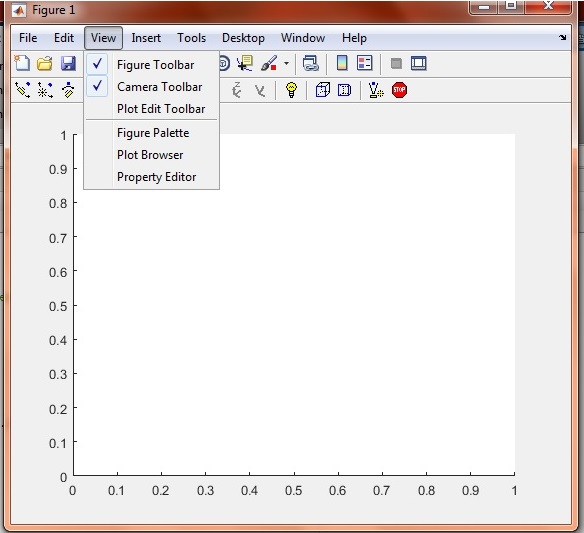Click the Open File folder icon
Image resolution: width=584 pixels, height=533 pixels.
pos(45,63)
